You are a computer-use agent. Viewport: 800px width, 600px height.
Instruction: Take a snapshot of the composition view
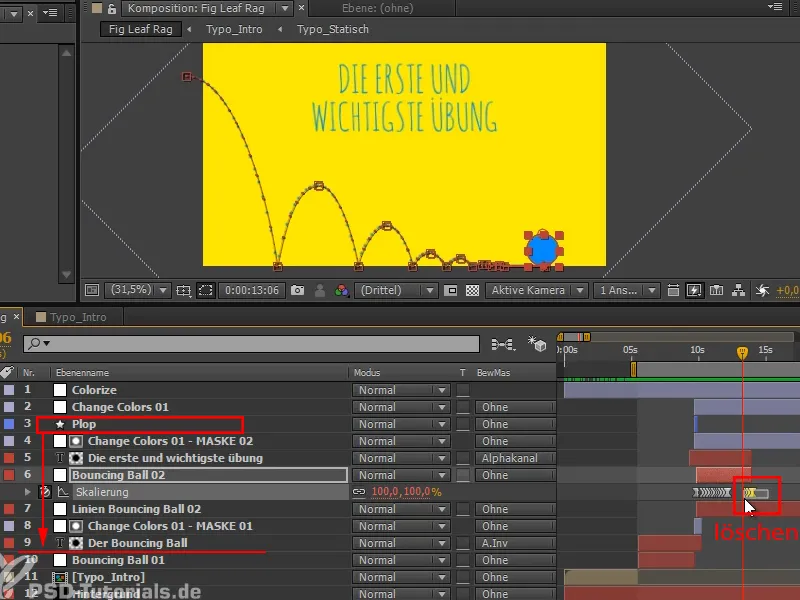[x=296, y=290]
